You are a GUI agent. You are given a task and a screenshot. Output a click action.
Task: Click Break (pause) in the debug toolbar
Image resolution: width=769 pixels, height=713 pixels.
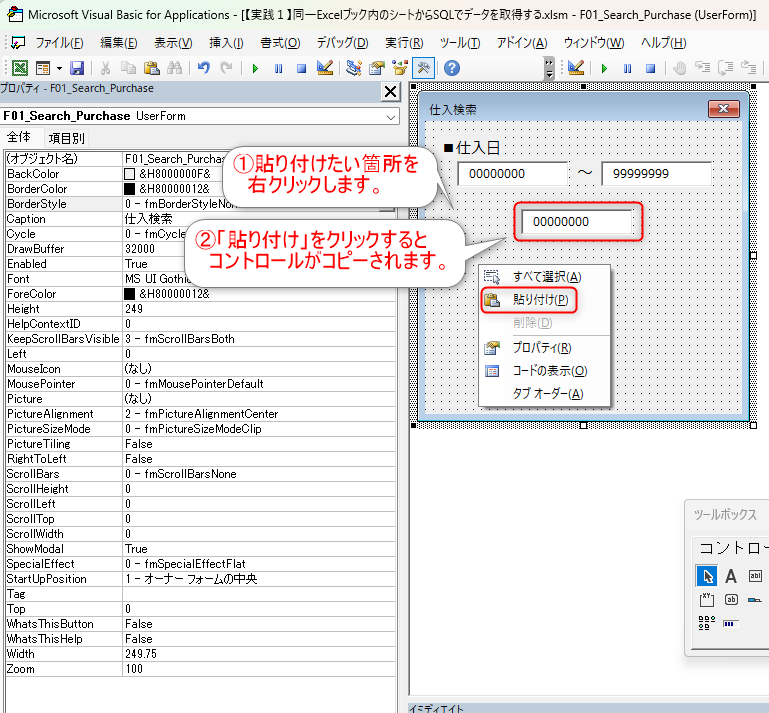click(x=627, y=68)
